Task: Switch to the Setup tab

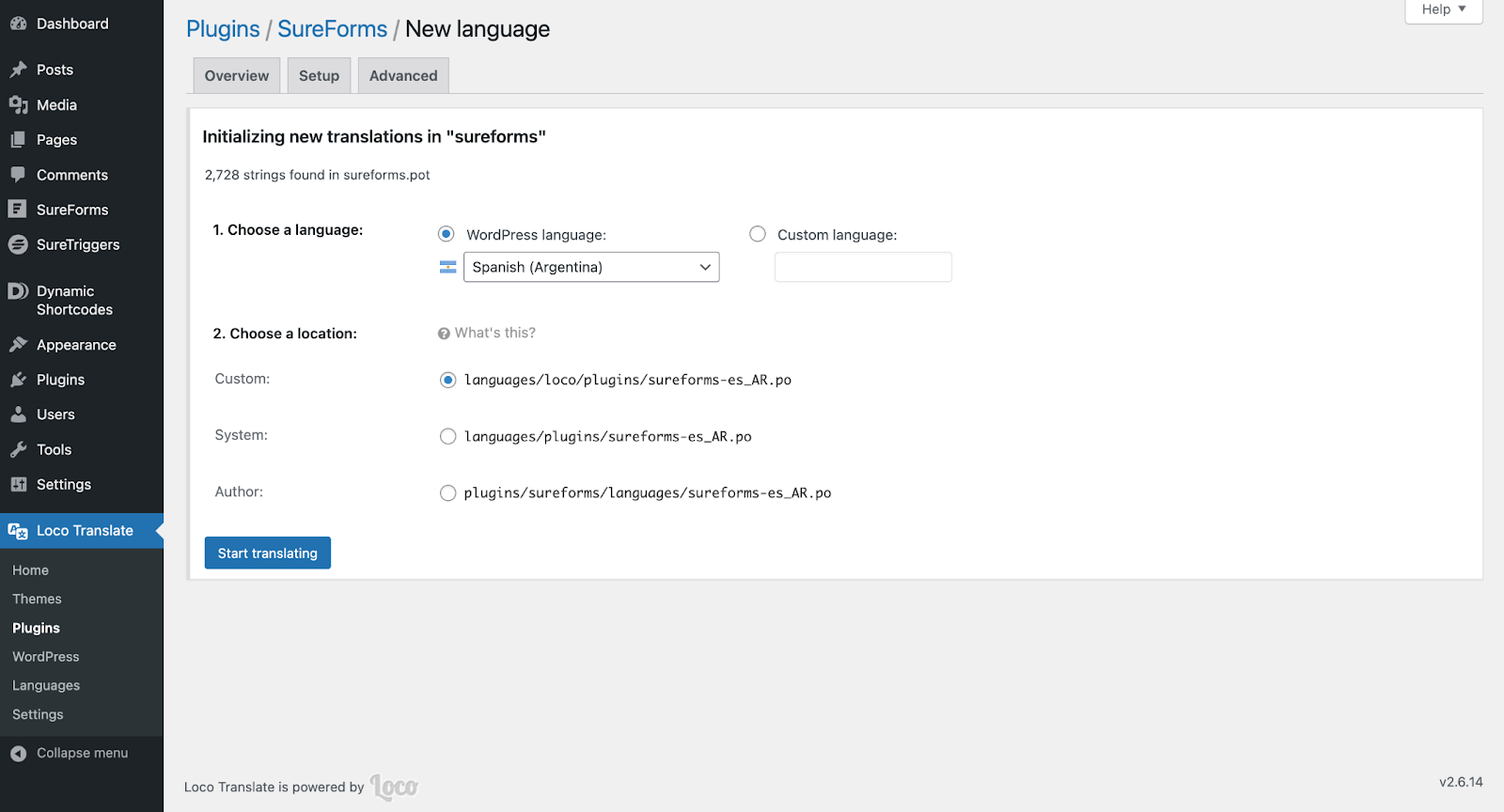Action: click(319, 76)
